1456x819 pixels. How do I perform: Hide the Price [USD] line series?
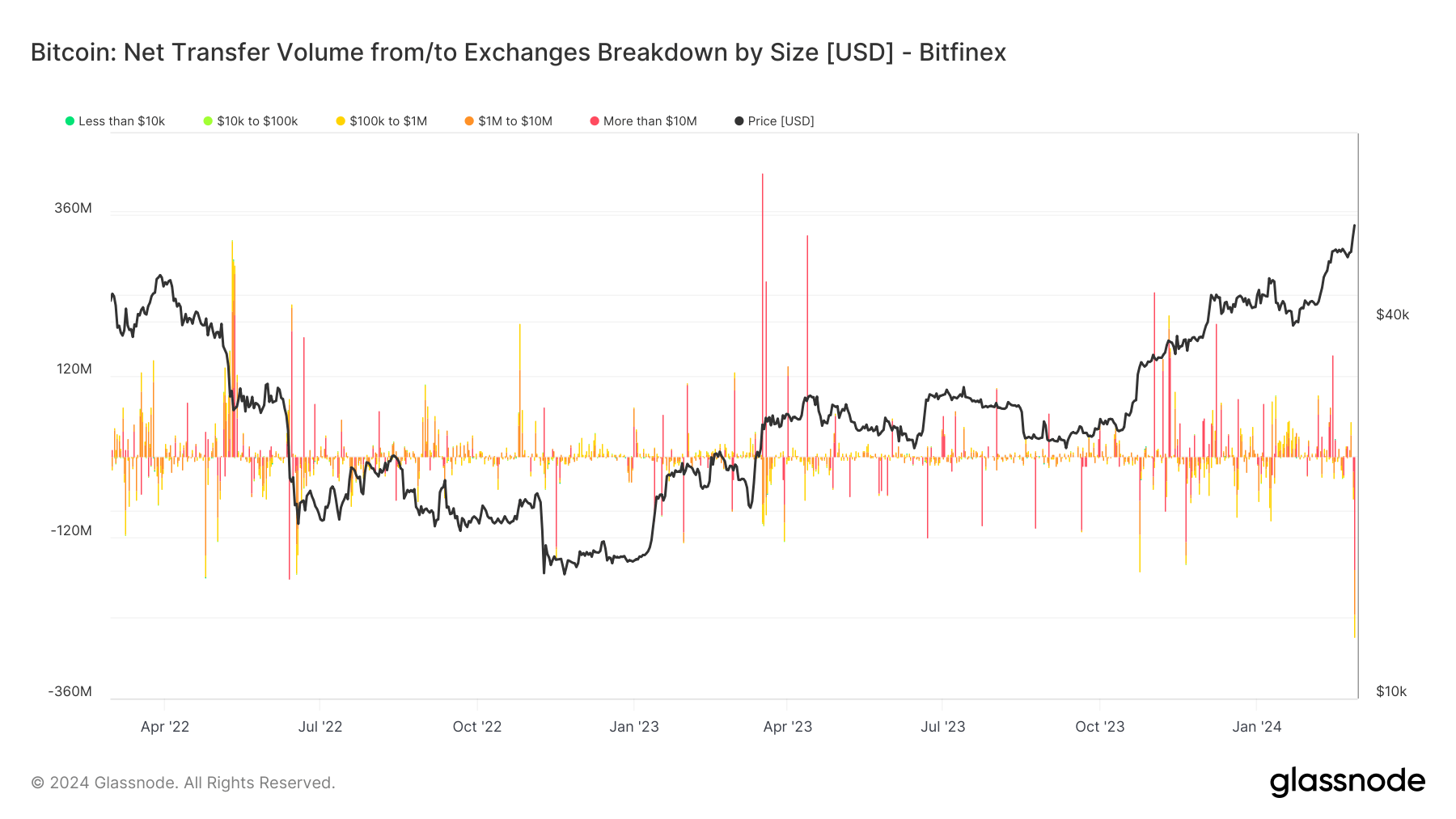[x=780, y=121]
